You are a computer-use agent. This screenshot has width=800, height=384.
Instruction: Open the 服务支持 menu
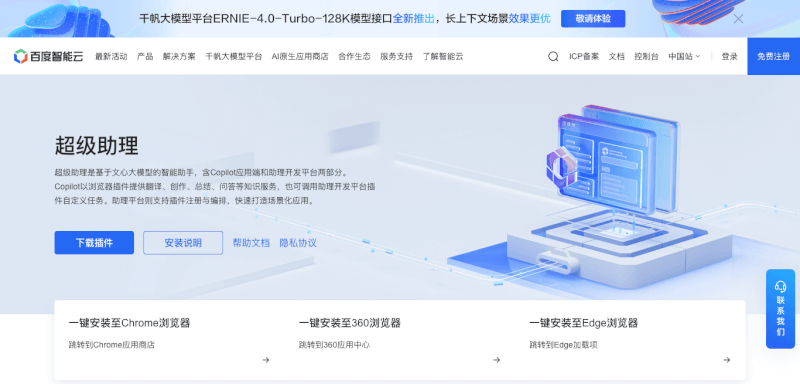tap(396, 57)
